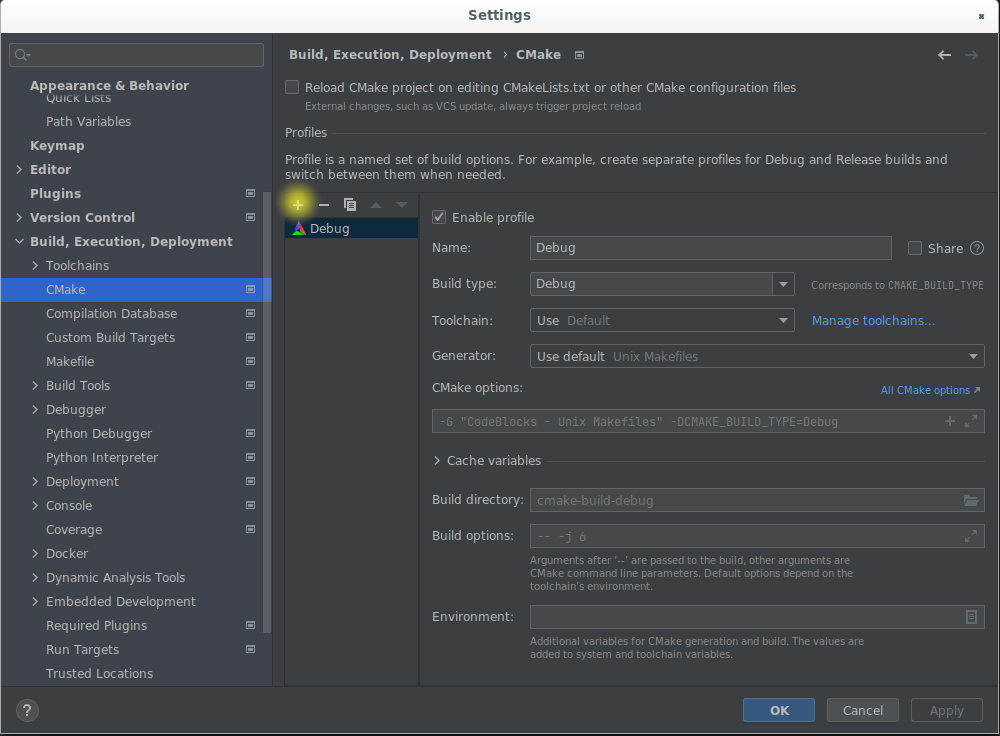1000x736 pixels.
Task: Focus the settings search field
Action: click(x=136, y=55)
